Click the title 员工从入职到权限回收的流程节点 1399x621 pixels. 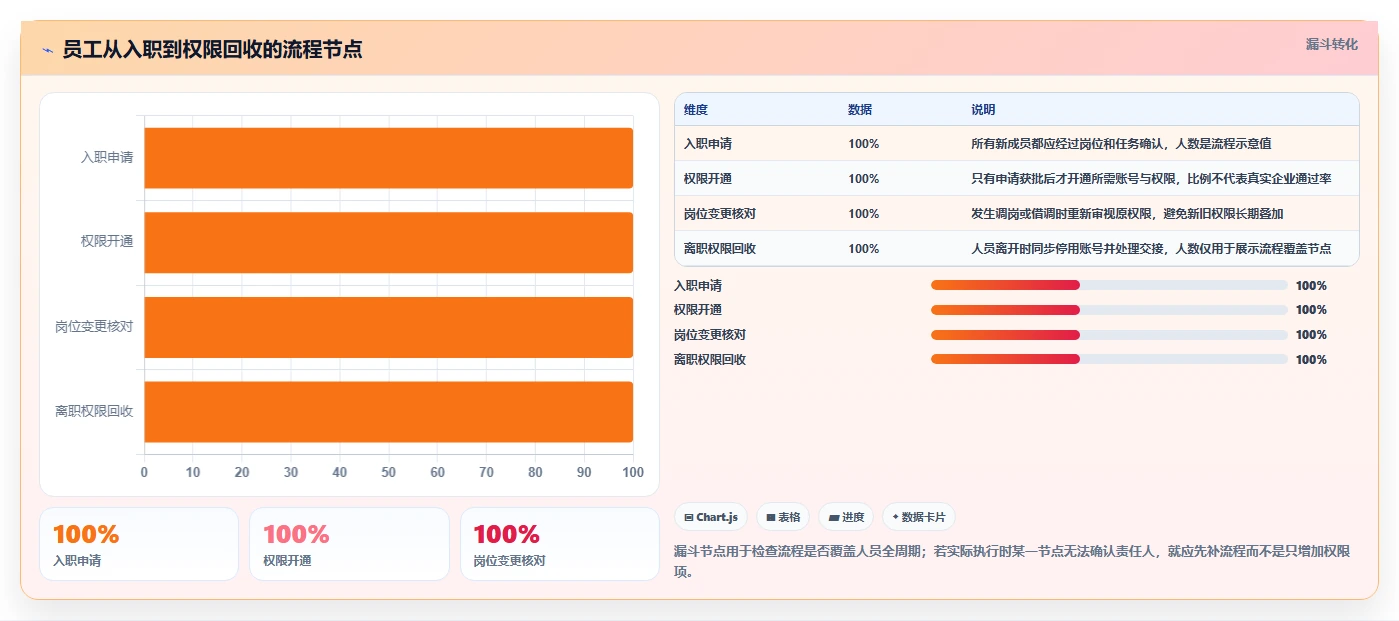212,49
